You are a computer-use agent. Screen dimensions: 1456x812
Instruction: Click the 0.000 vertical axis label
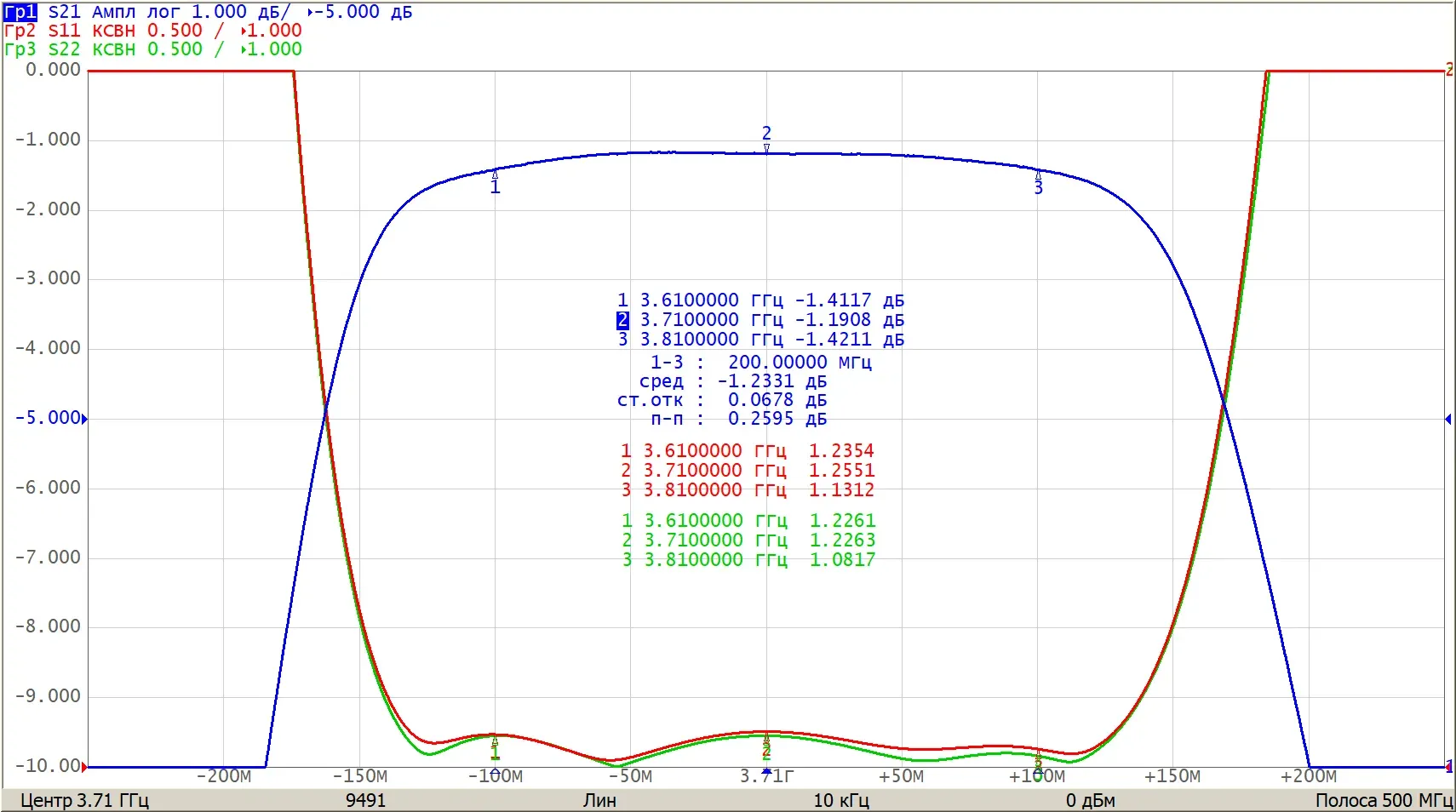53,70
